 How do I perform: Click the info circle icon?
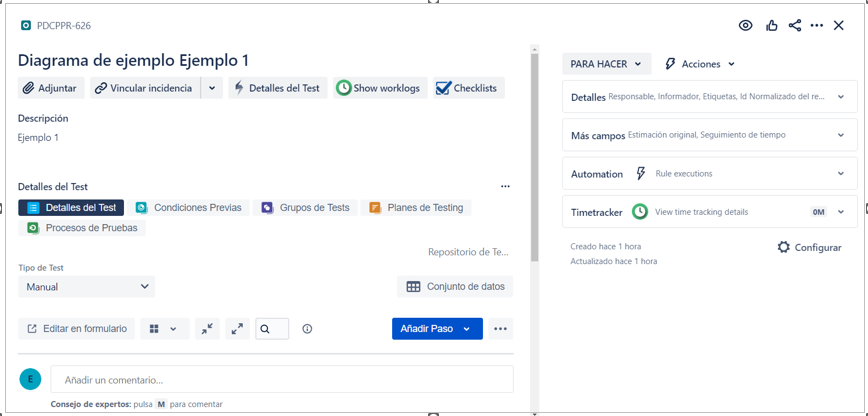(x=307, y=329)
